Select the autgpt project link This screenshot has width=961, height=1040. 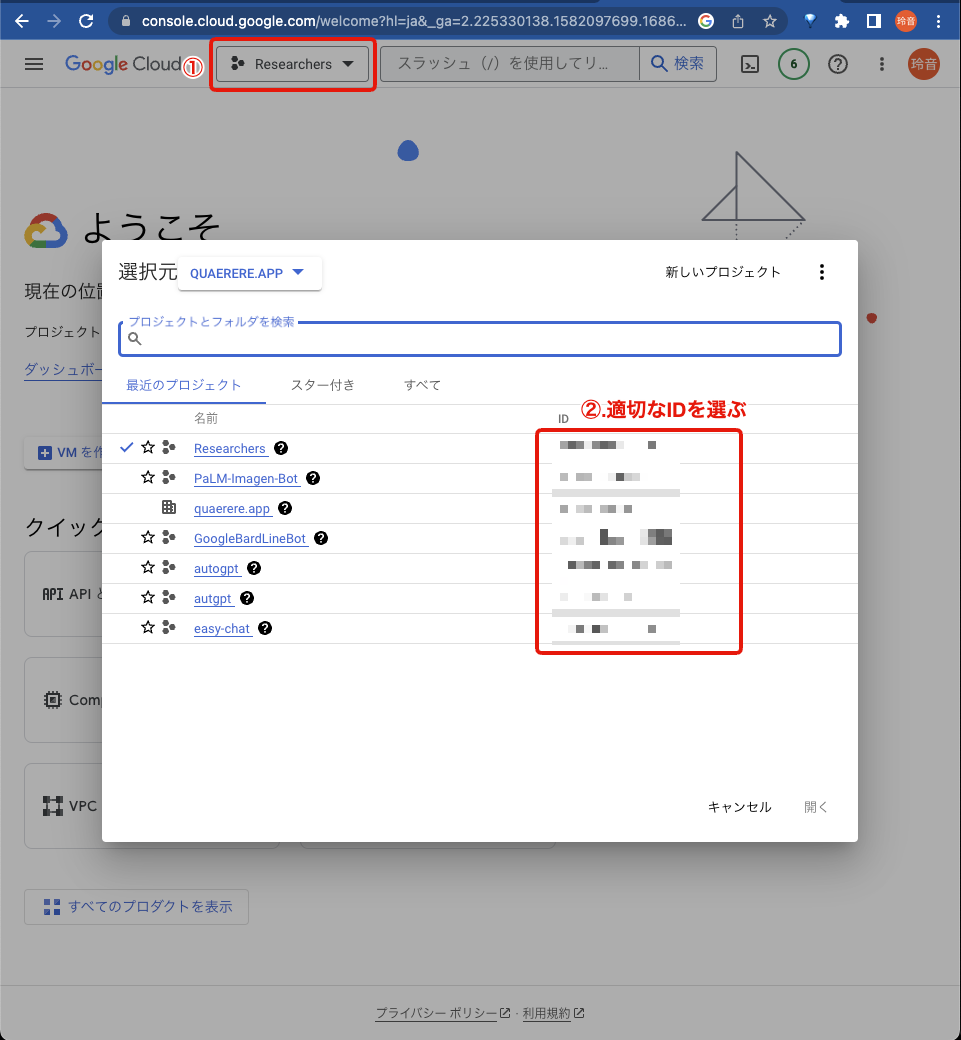point(213,598)
